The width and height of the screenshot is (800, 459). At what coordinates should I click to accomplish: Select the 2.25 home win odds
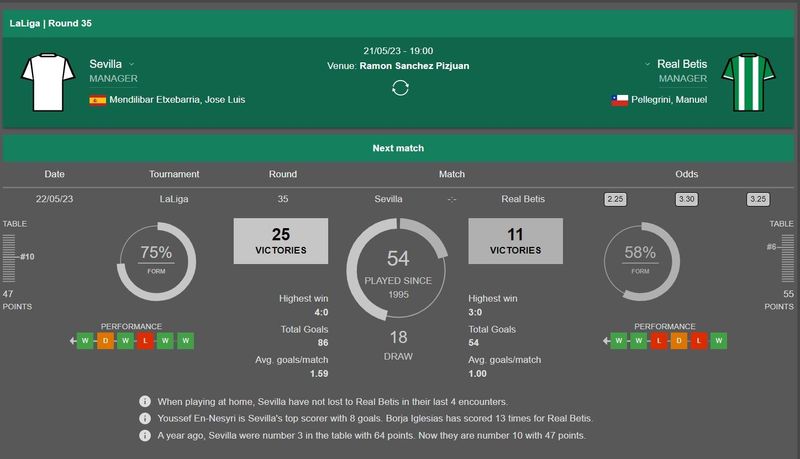615,199
